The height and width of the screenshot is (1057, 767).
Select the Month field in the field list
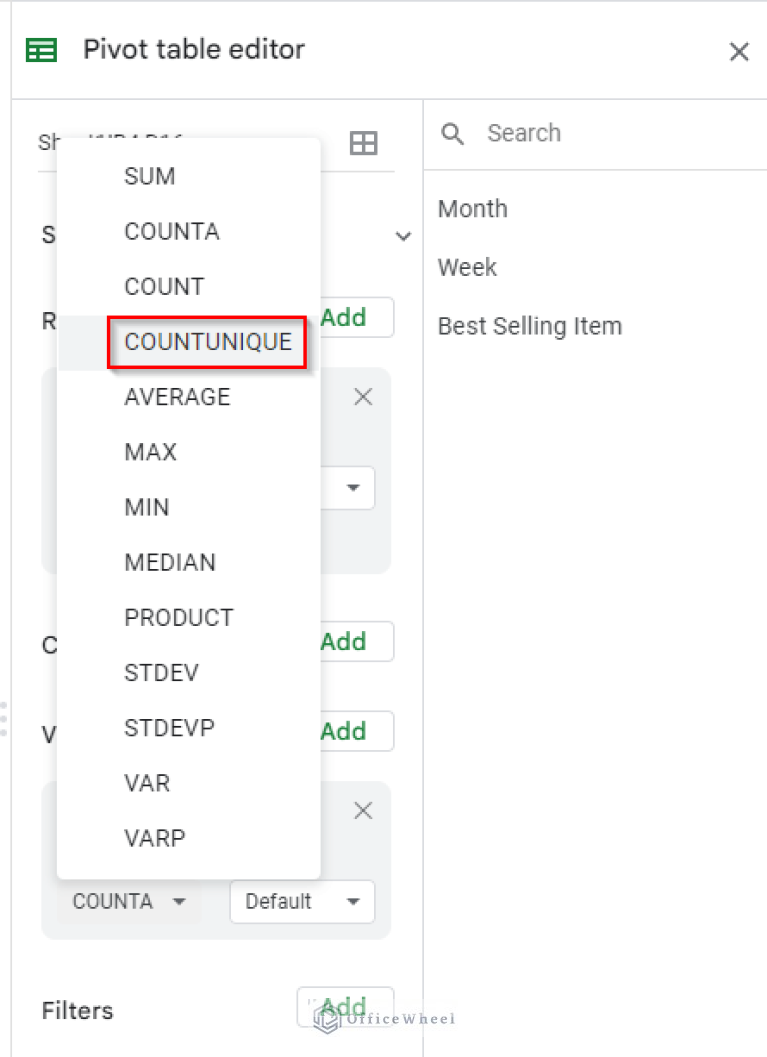tap(472, 209)
